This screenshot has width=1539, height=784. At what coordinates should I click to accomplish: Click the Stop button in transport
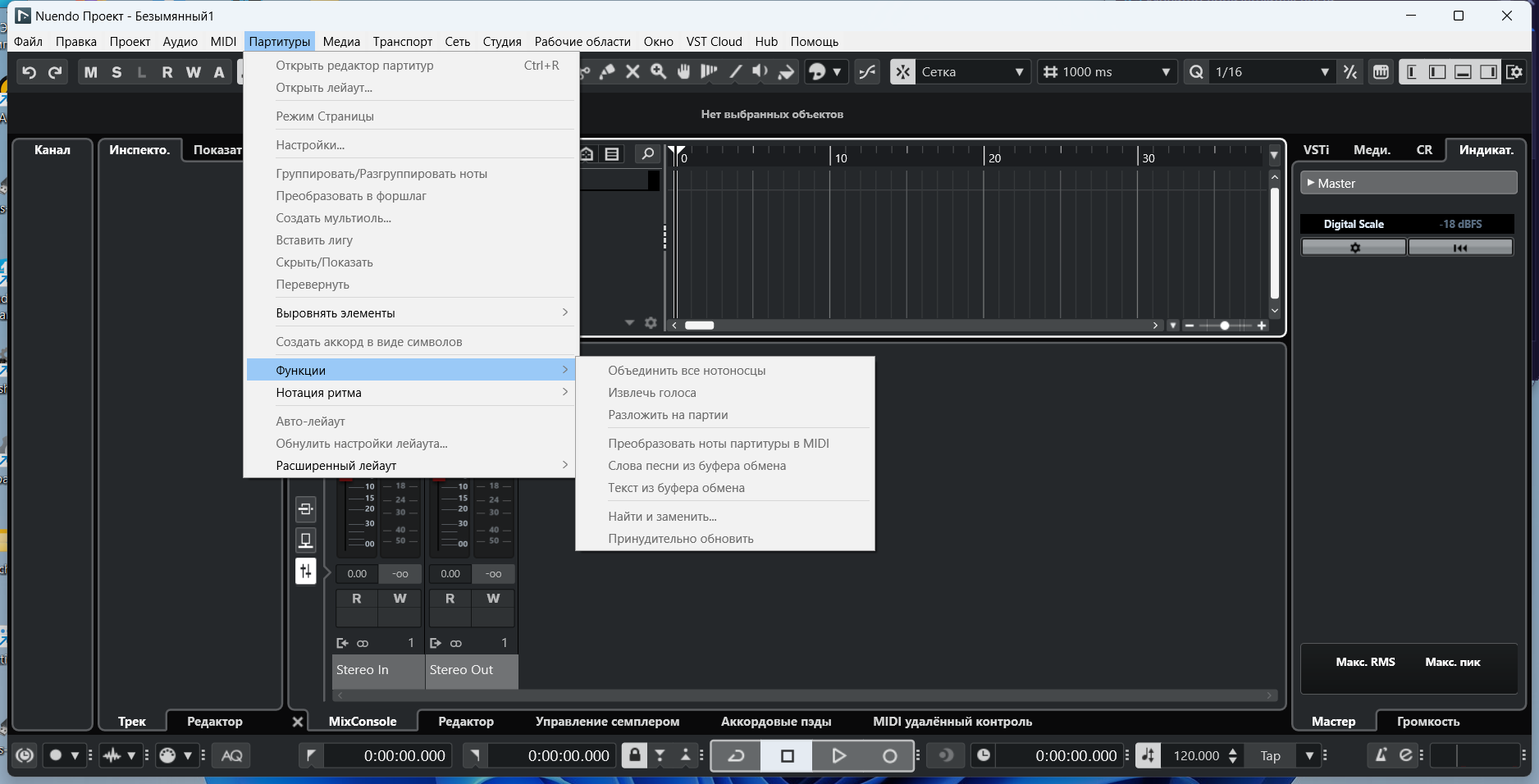tap(787, 756)
